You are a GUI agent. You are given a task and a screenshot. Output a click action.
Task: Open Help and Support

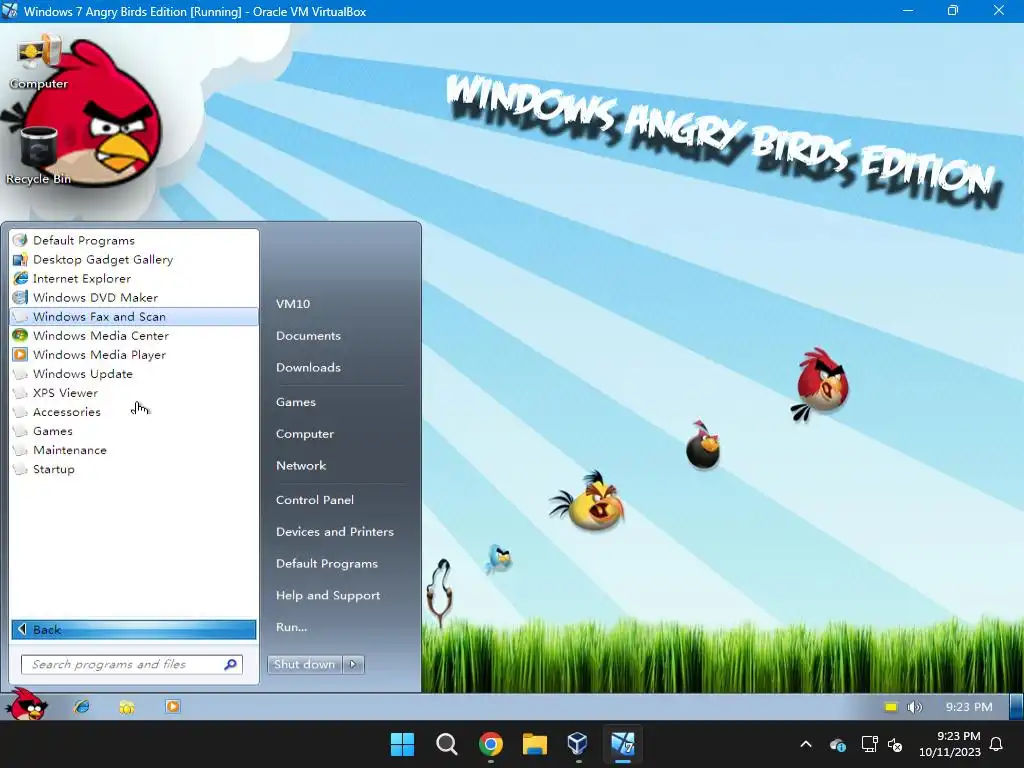328,596
